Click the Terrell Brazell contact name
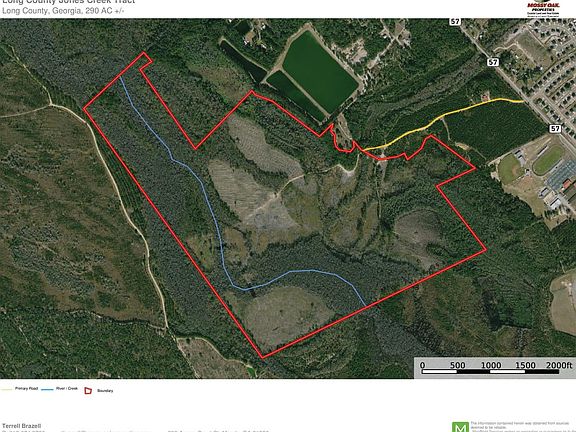576x432 pixels. coord(21,426)
